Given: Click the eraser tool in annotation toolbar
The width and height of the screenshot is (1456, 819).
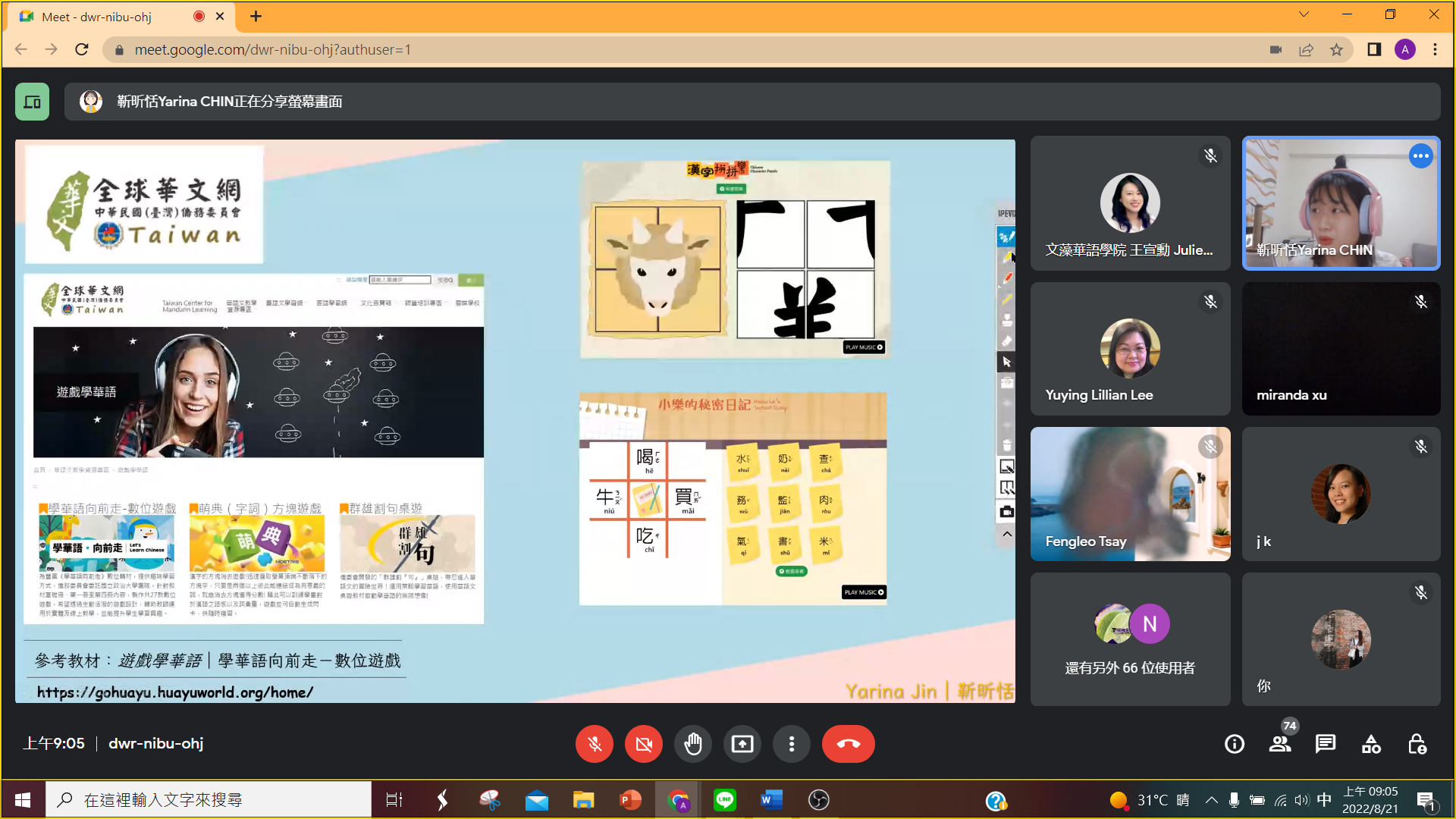Looking at the screenshot, I should pyautogui.click(x=1007, y=341).
